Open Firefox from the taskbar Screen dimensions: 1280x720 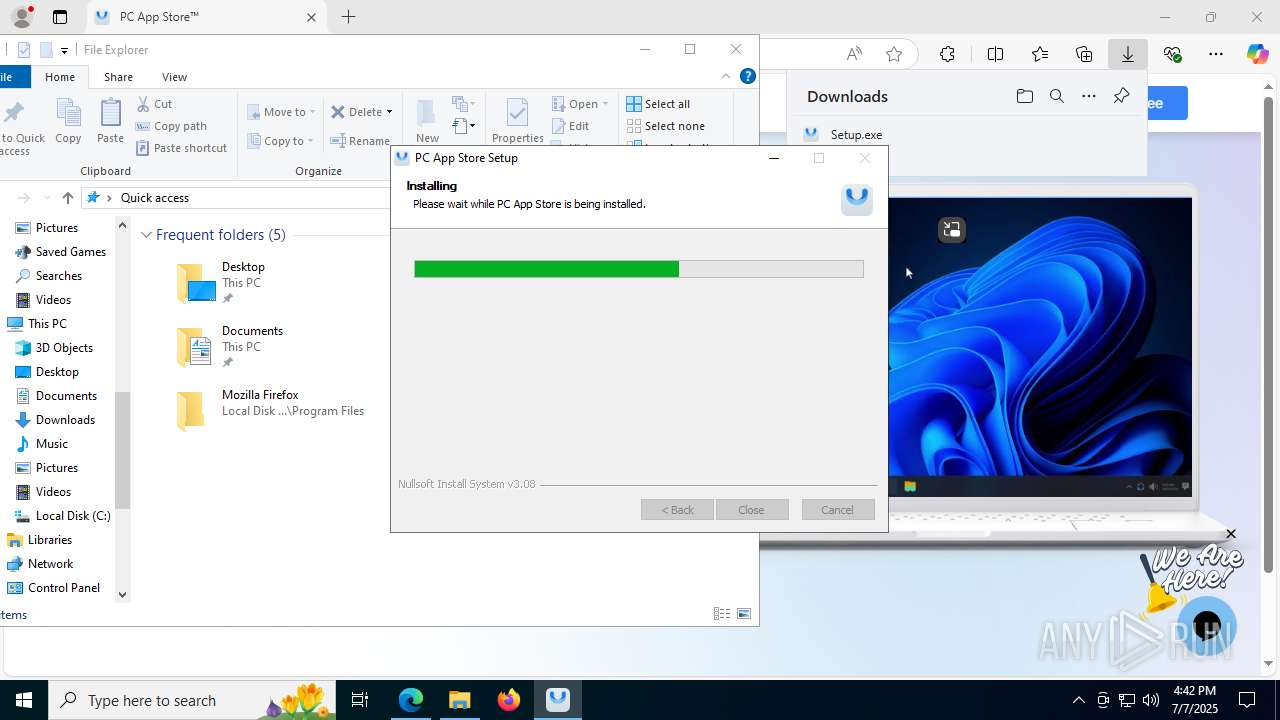508,700
